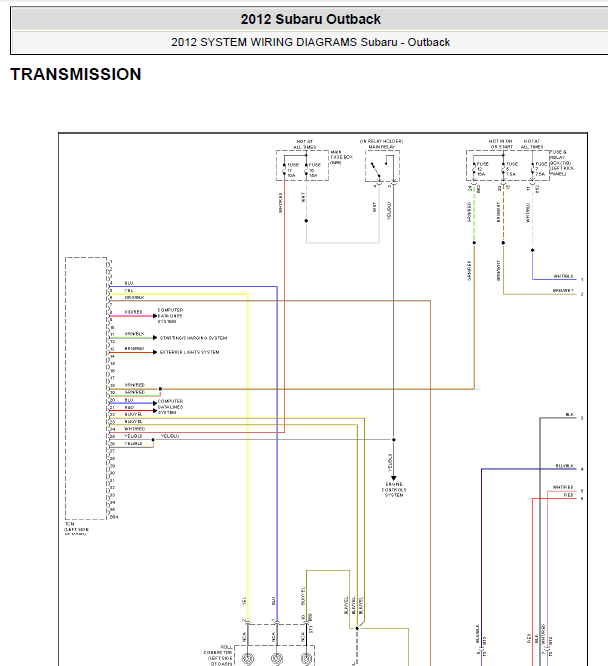Click 'COMPUTER DATA LINES SYSTEM' label near pin 8
Screen dimensions: 608x666
tap(170, 316)
